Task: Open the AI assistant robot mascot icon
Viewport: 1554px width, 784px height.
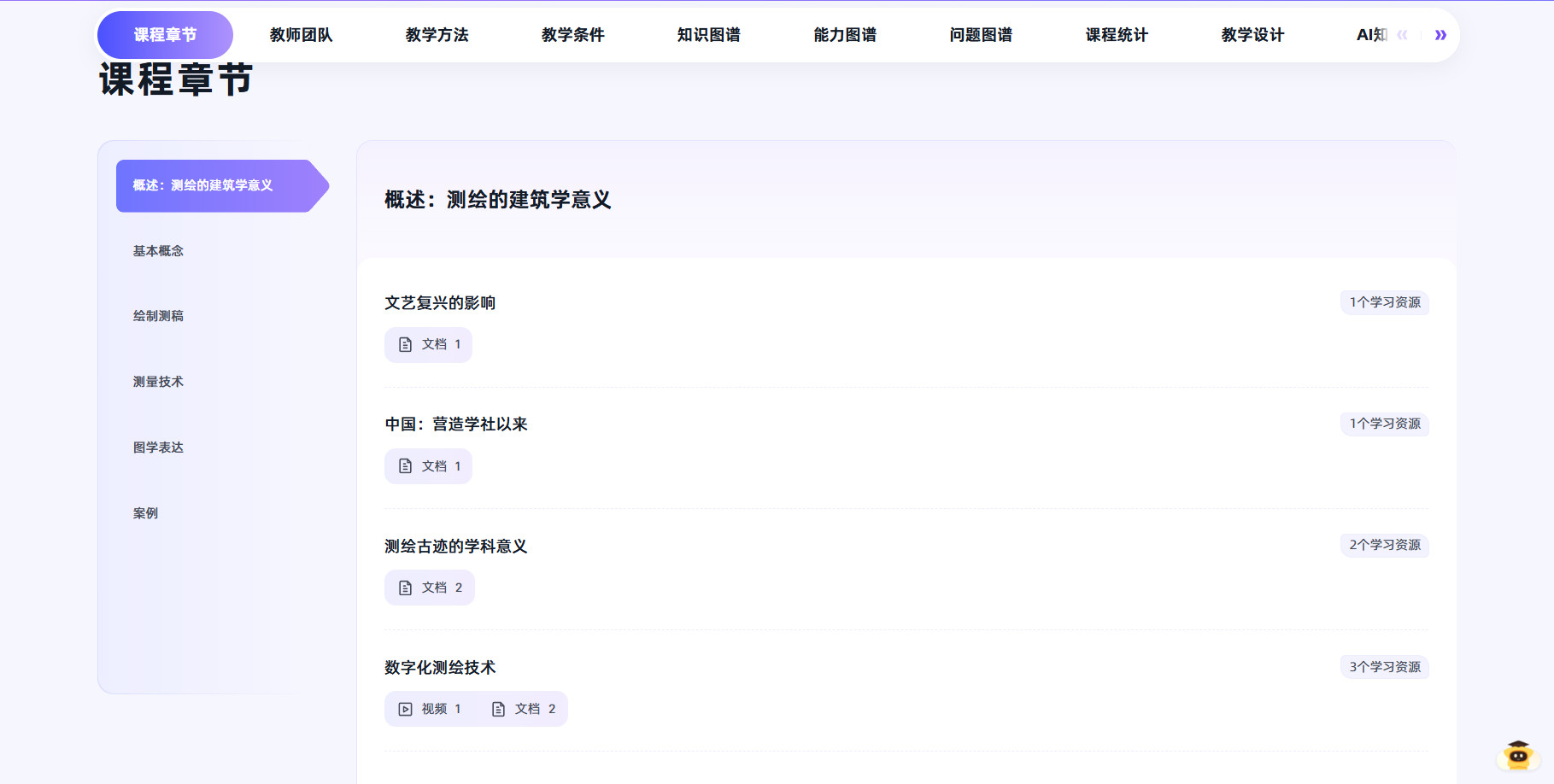Action: click(x=1517, y=755)
